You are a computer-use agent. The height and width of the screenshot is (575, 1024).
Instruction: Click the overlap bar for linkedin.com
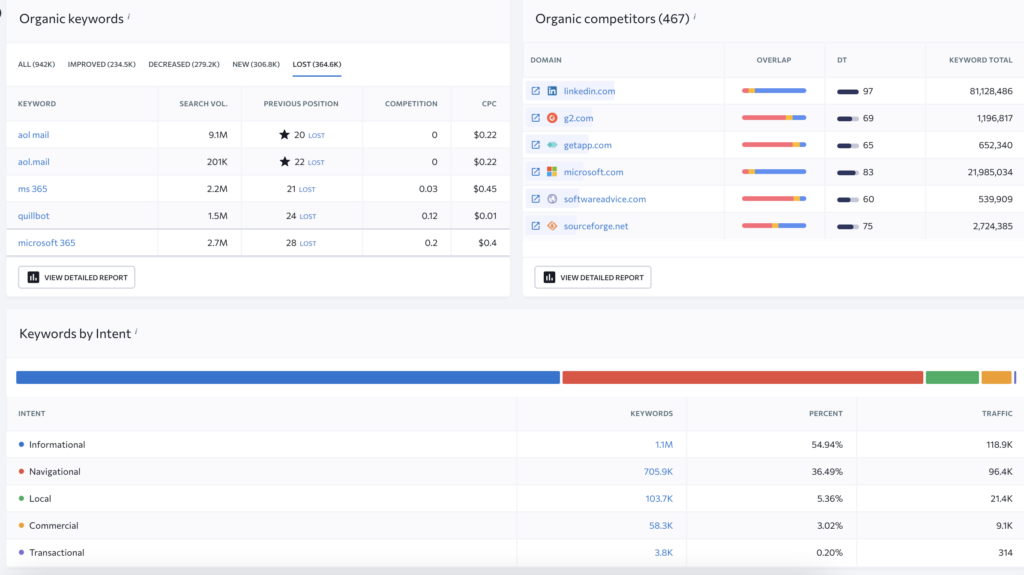[x=774, y=91]
